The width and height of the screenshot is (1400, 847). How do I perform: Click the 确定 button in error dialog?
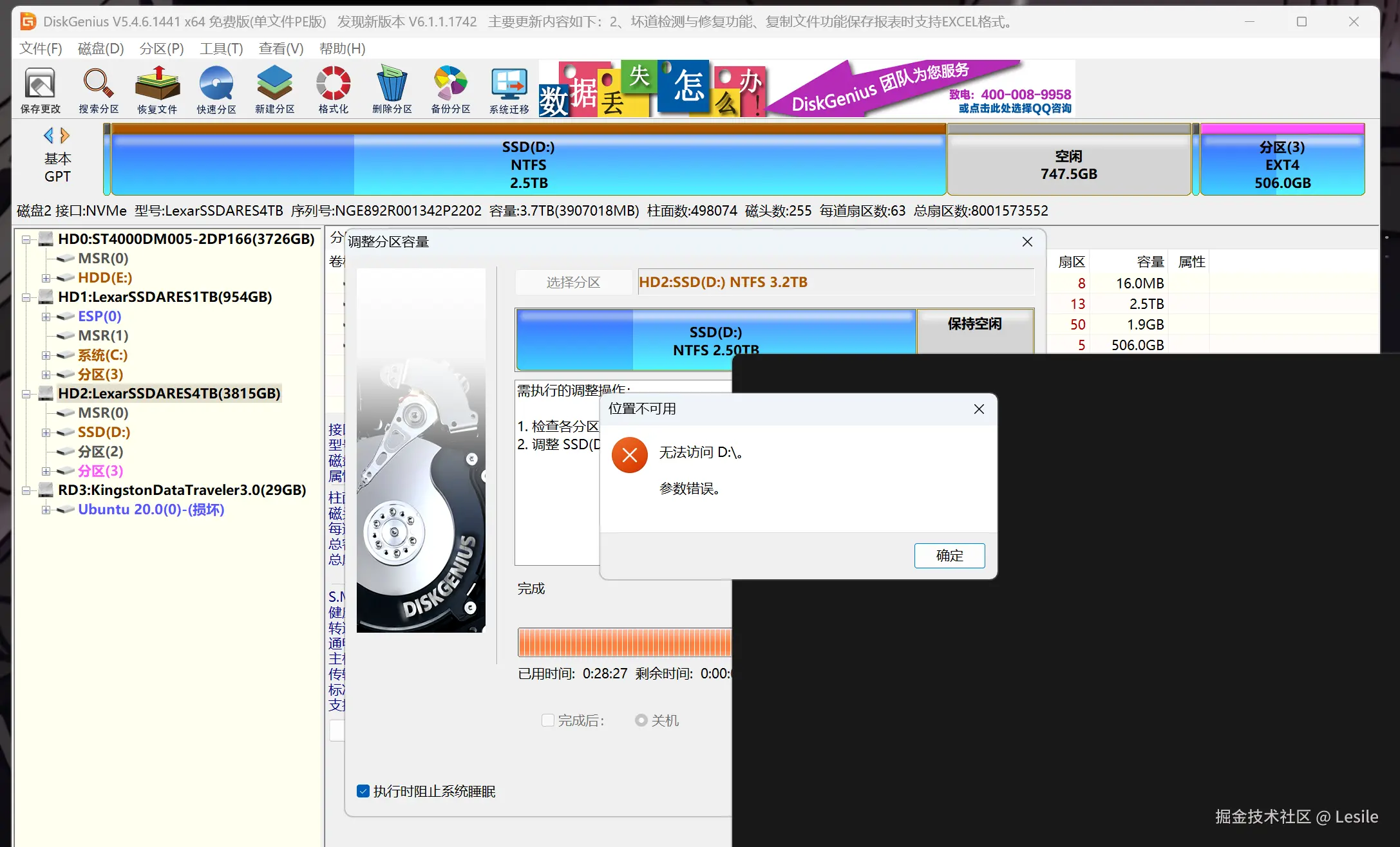[949, 555]
